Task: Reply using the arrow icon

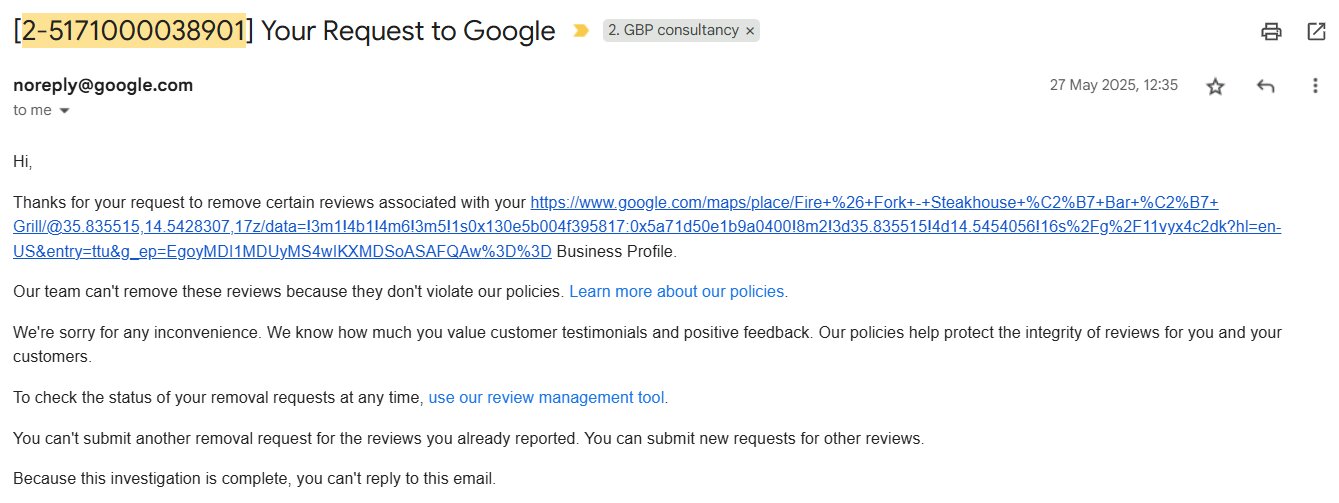Action: point(1265,86)
